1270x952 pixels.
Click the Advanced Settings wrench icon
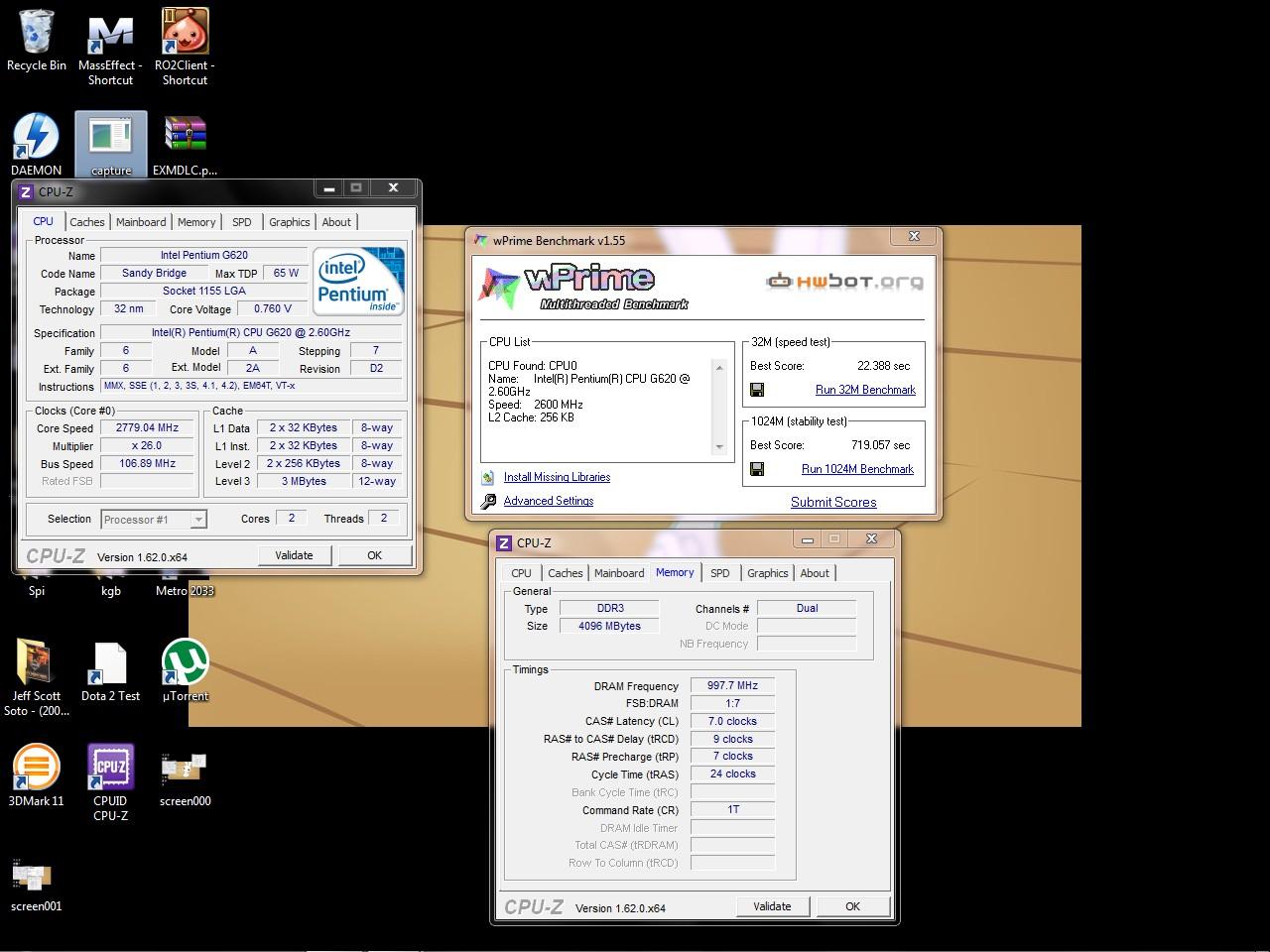[488, 502]
